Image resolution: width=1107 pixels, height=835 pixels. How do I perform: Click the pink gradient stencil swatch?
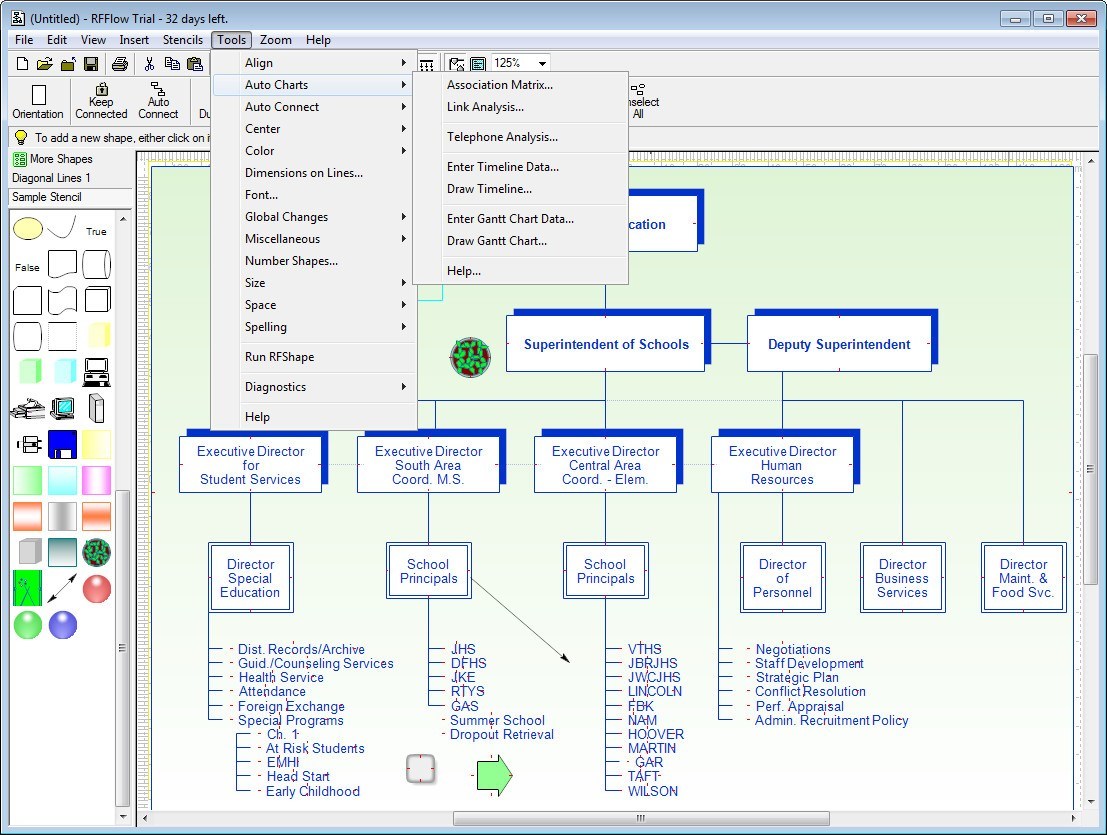point(97,480)
